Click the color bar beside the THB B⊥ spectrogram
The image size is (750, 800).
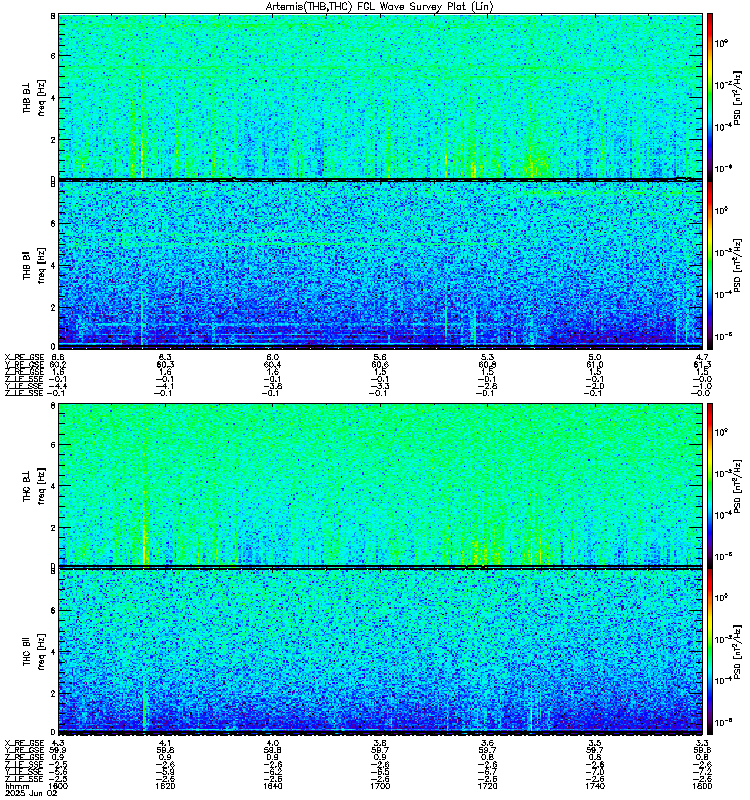(x=709, y=96)
